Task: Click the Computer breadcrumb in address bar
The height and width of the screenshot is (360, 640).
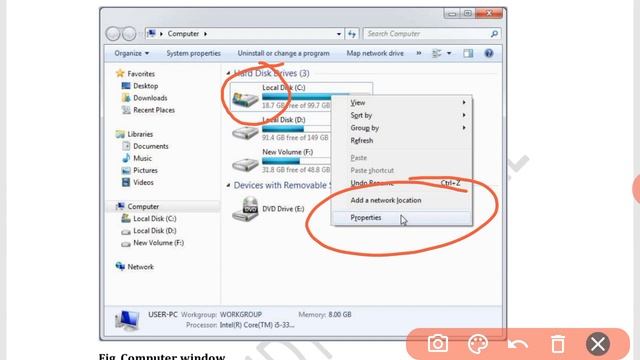Action: click(x=183, y=34)
